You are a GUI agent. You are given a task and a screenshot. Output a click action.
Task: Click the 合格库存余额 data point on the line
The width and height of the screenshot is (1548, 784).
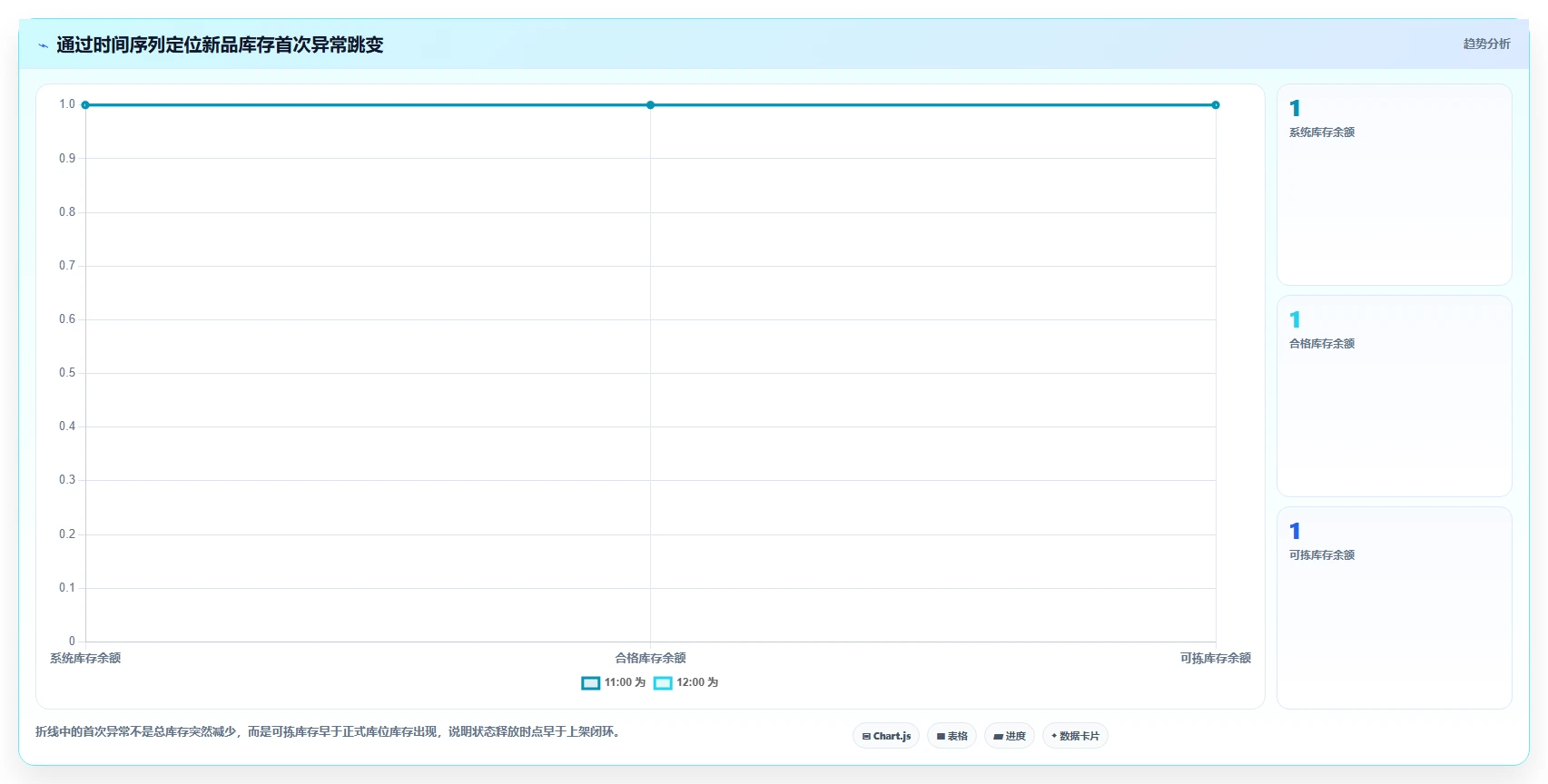click(650, 105)
